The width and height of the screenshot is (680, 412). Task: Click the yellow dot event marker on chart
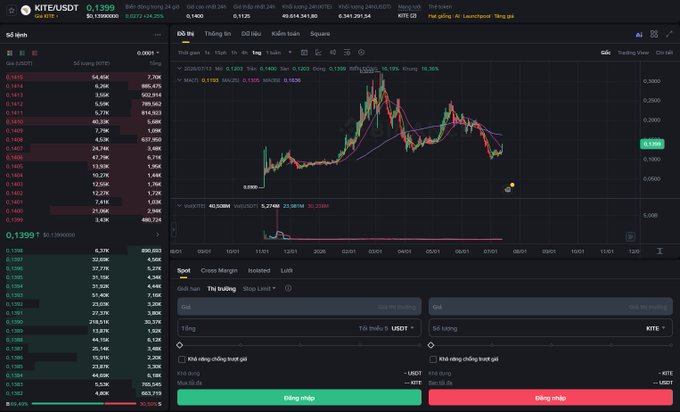tap(512, 185)
